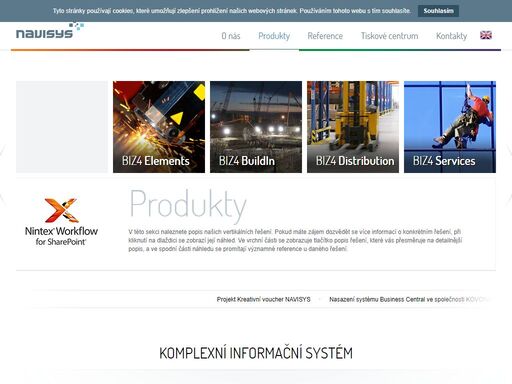Open the Reference menu item
This screenshot has width=512, height=384.
coord(325,36)
